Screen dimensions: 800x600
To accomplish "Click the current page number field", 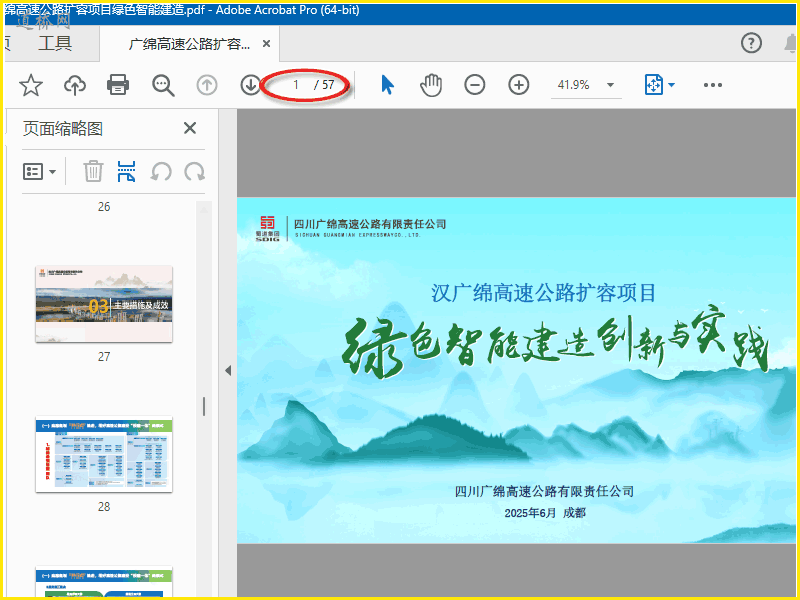I will click(x=295, y=85).
